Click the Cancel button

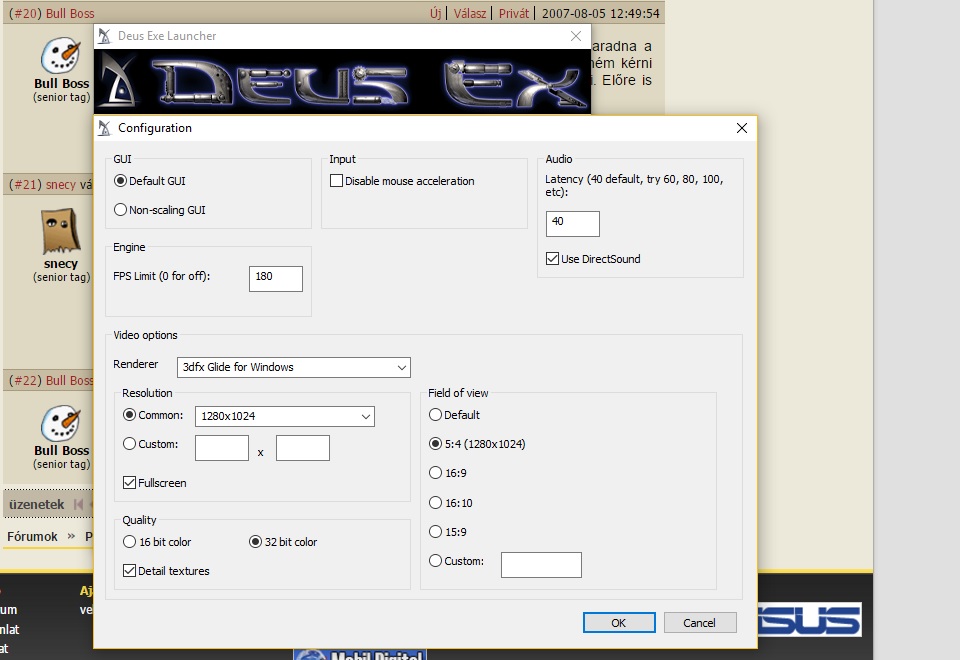coord(700,623)
